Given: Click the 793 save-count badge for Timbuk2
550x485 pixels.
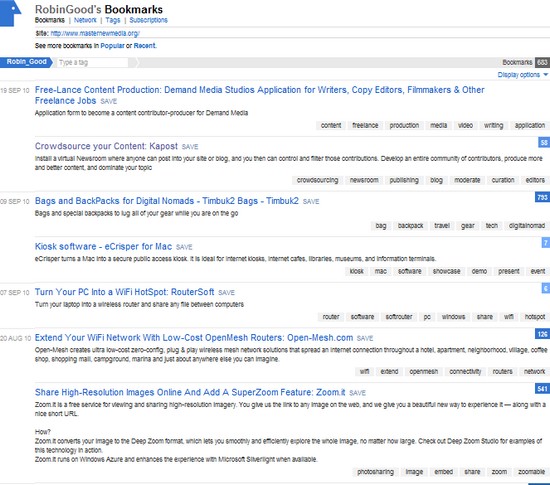Looking at the screenshot, I should 542,197.
